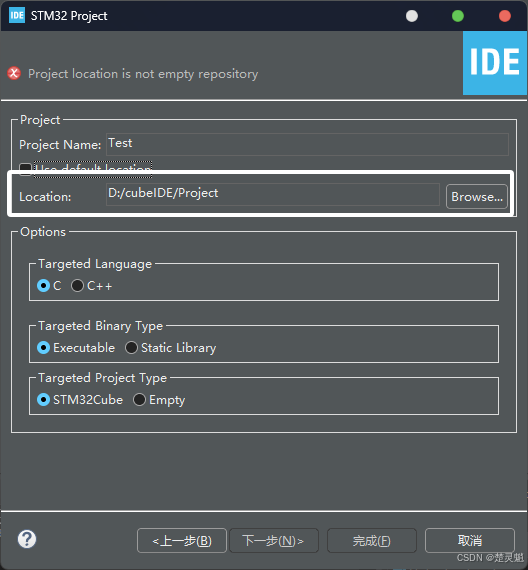Viewport: 528px width, 570px height.
Task: Click the 完成(F) finish button
Action: (x=372, y=541)
